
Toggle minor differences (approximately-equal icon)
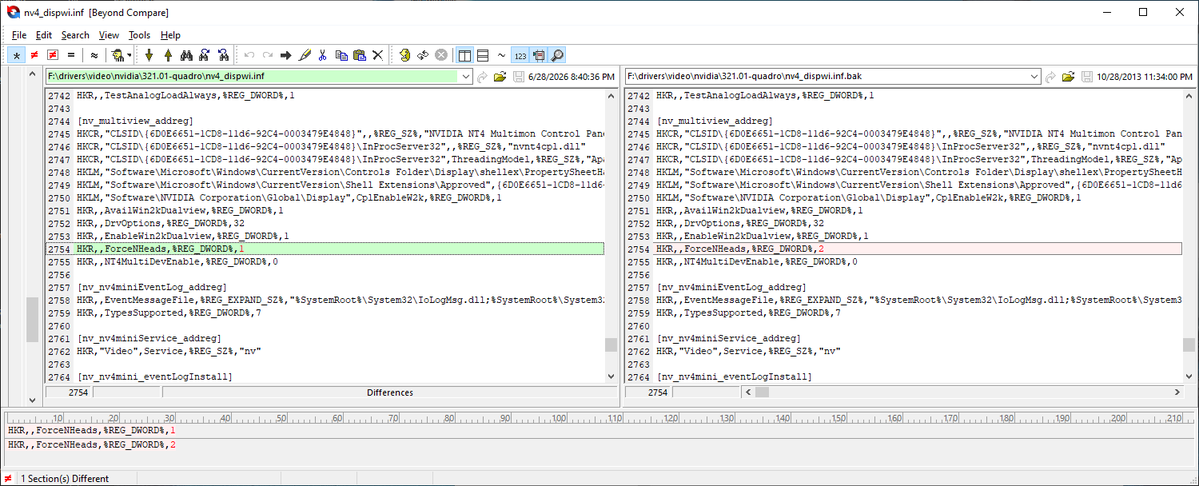coord(94,55)
